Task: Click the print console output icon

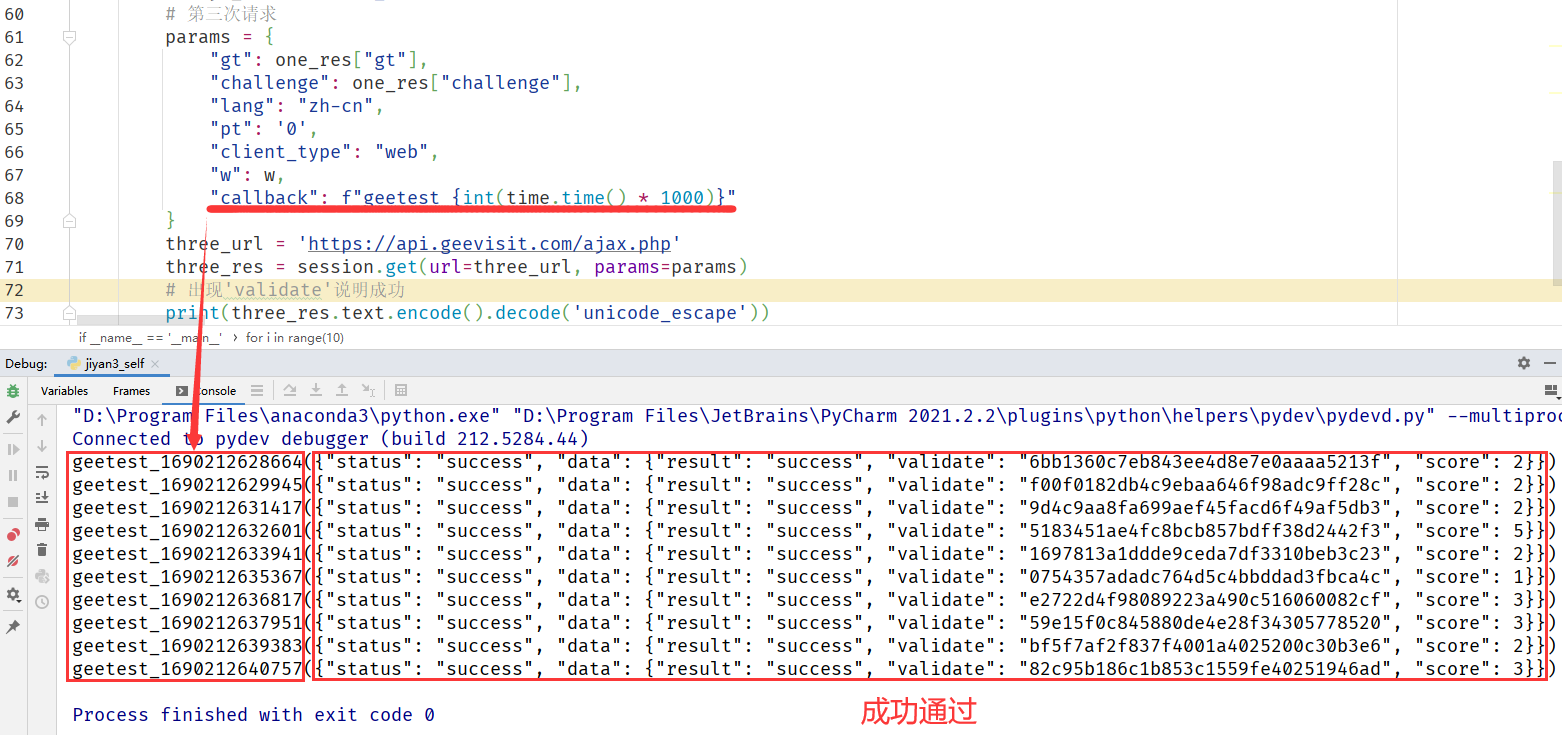Action: point(42,524)
